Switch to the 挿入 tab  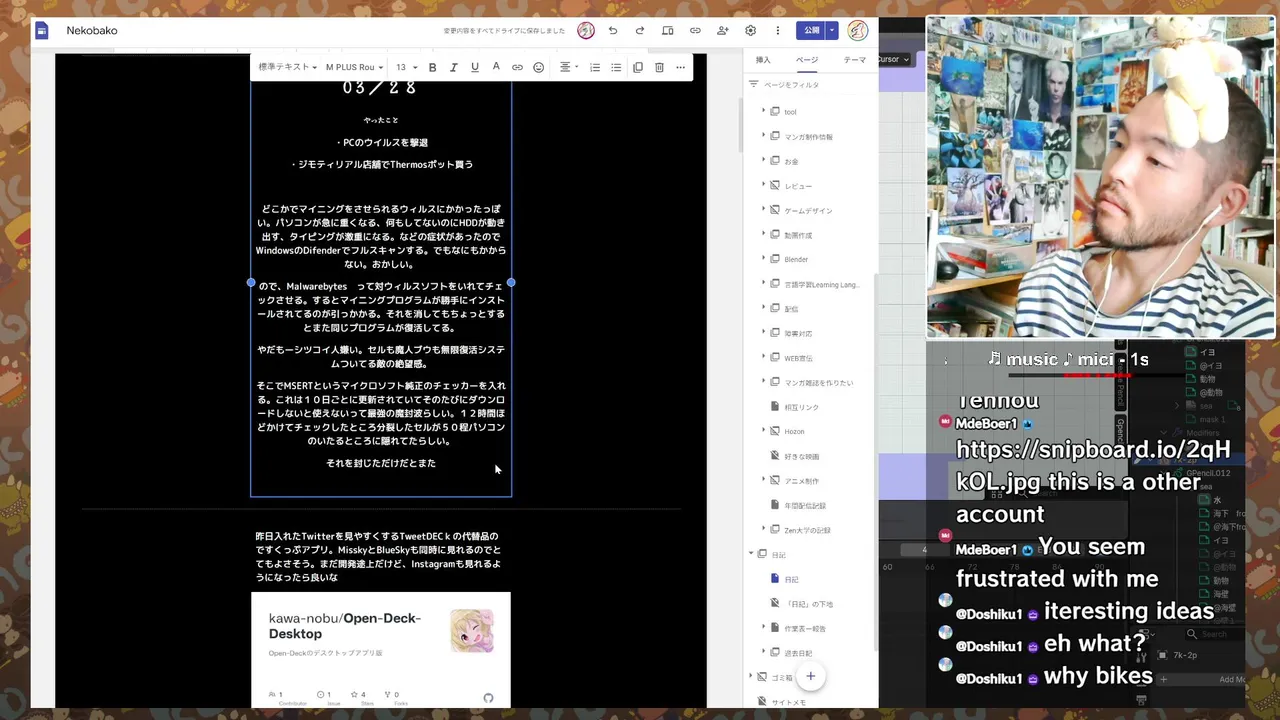763,60
